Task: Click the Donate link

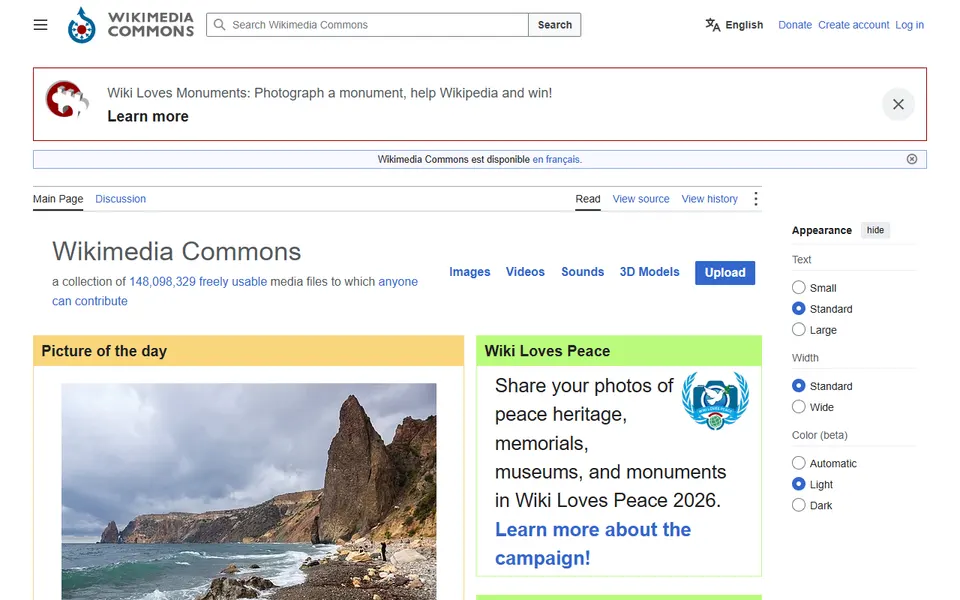Action: click(x=795, y=25)
